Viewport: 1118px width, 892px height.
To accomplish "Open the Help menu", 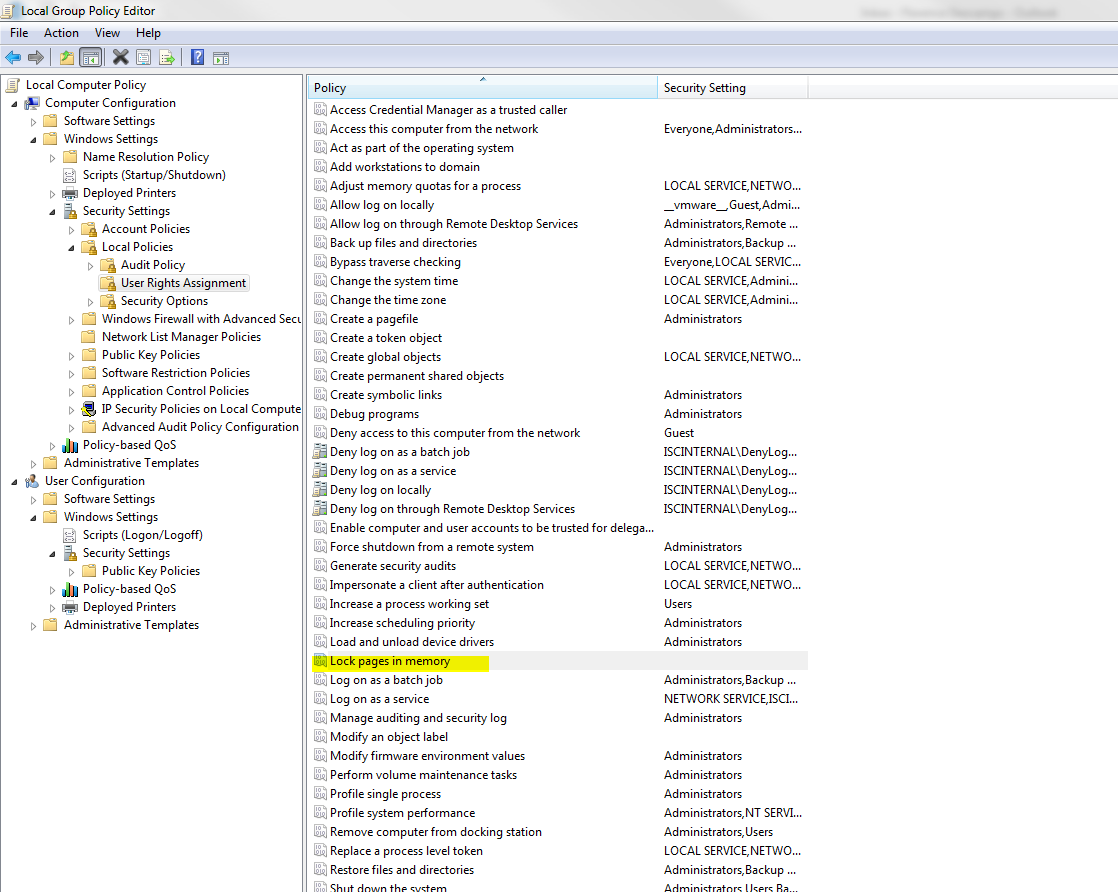I will pyautogui.click(x=148, y=33).
